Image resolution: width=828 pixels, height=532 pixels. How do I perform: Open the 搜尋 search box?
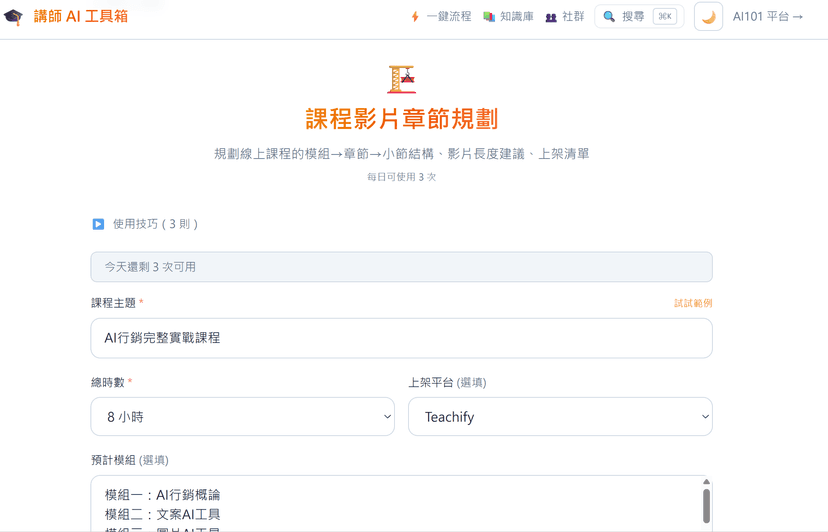pos(639,16)
